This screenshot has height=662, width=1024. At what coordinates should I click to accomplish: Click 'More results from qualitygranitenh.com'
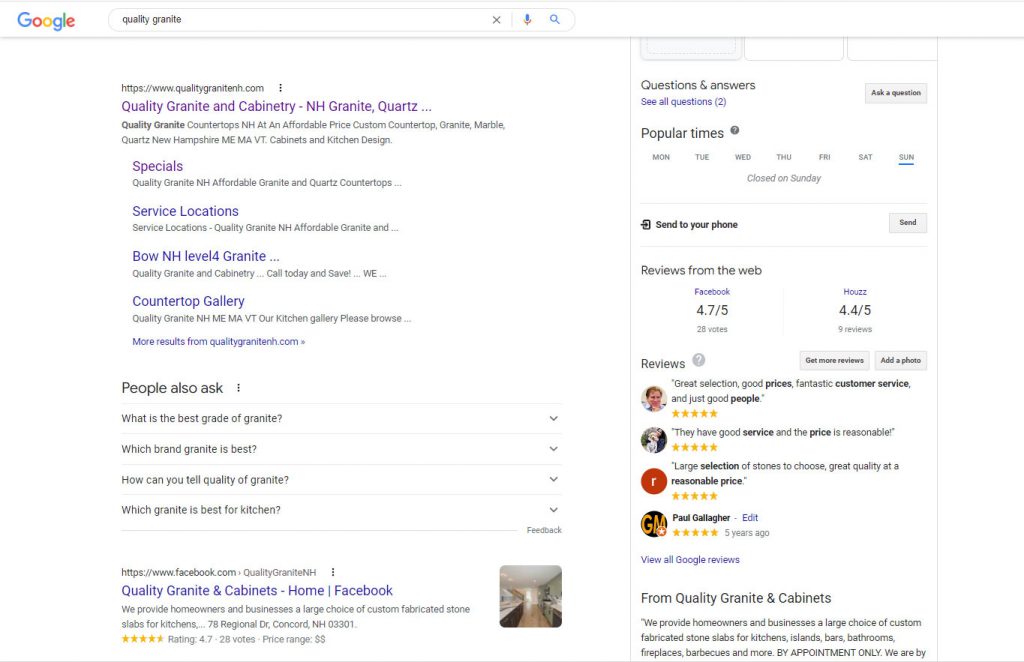218,341
